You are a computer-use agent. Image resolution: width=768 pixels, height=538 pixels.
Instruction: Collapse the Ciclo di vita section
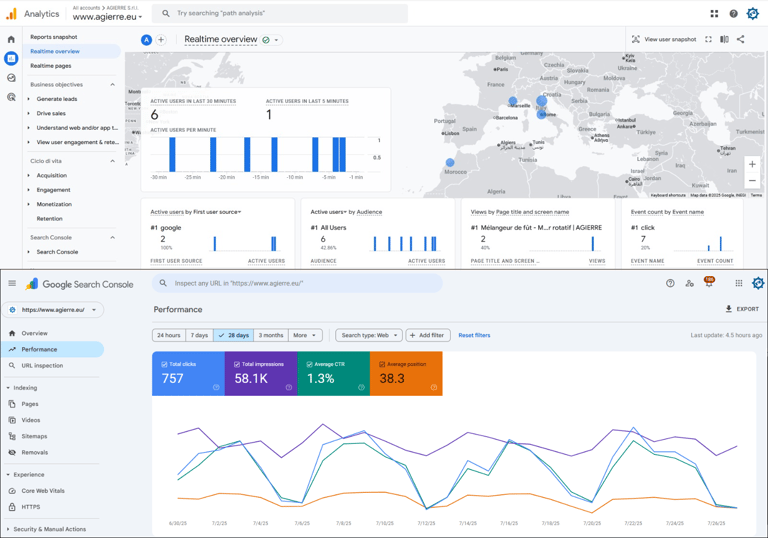tap(112, 161)
